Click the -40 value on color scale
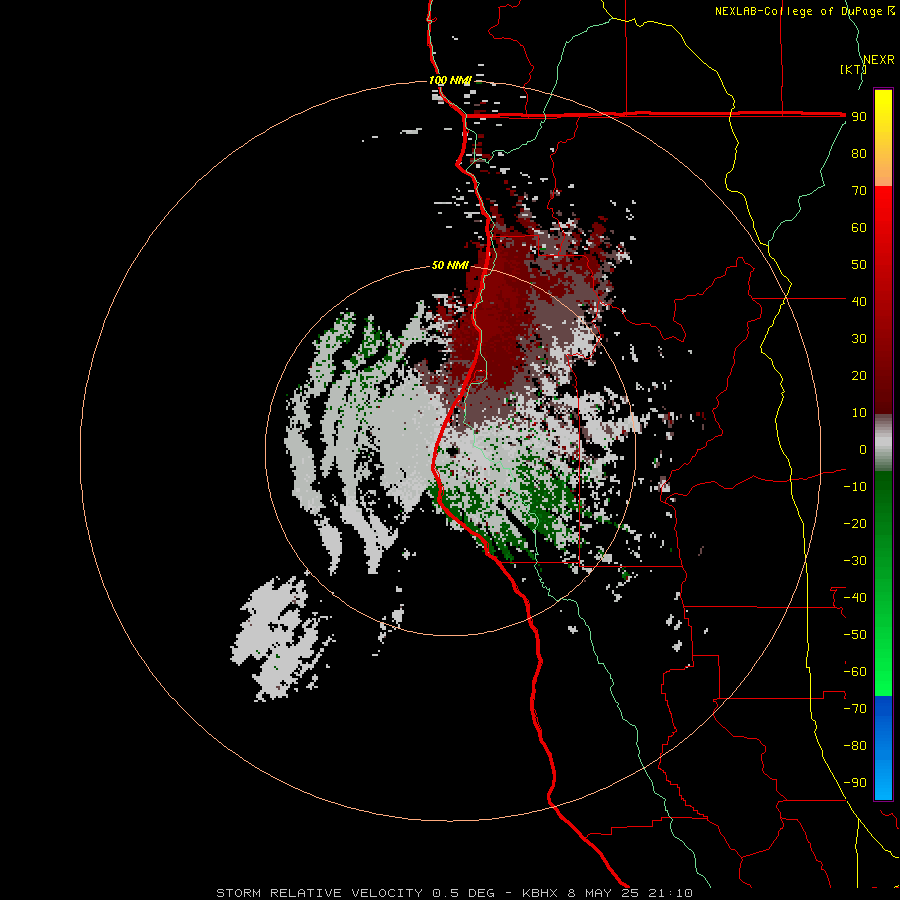 click(855, 598)
